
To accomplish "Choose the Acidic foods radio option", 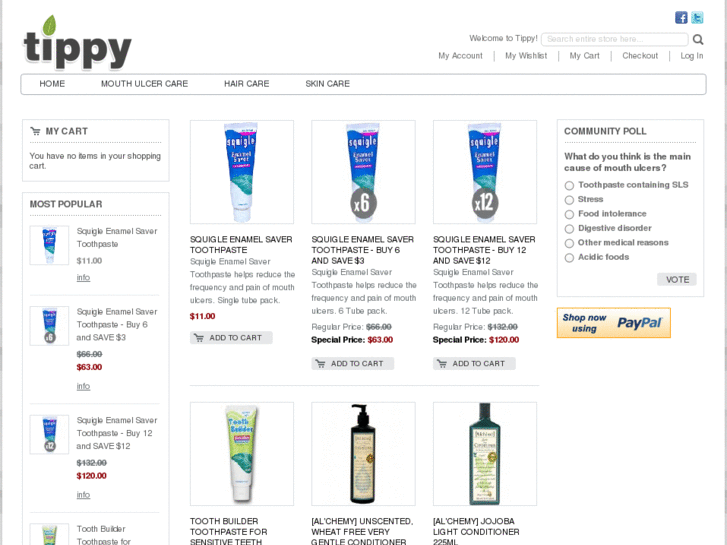I will point(569,258).
